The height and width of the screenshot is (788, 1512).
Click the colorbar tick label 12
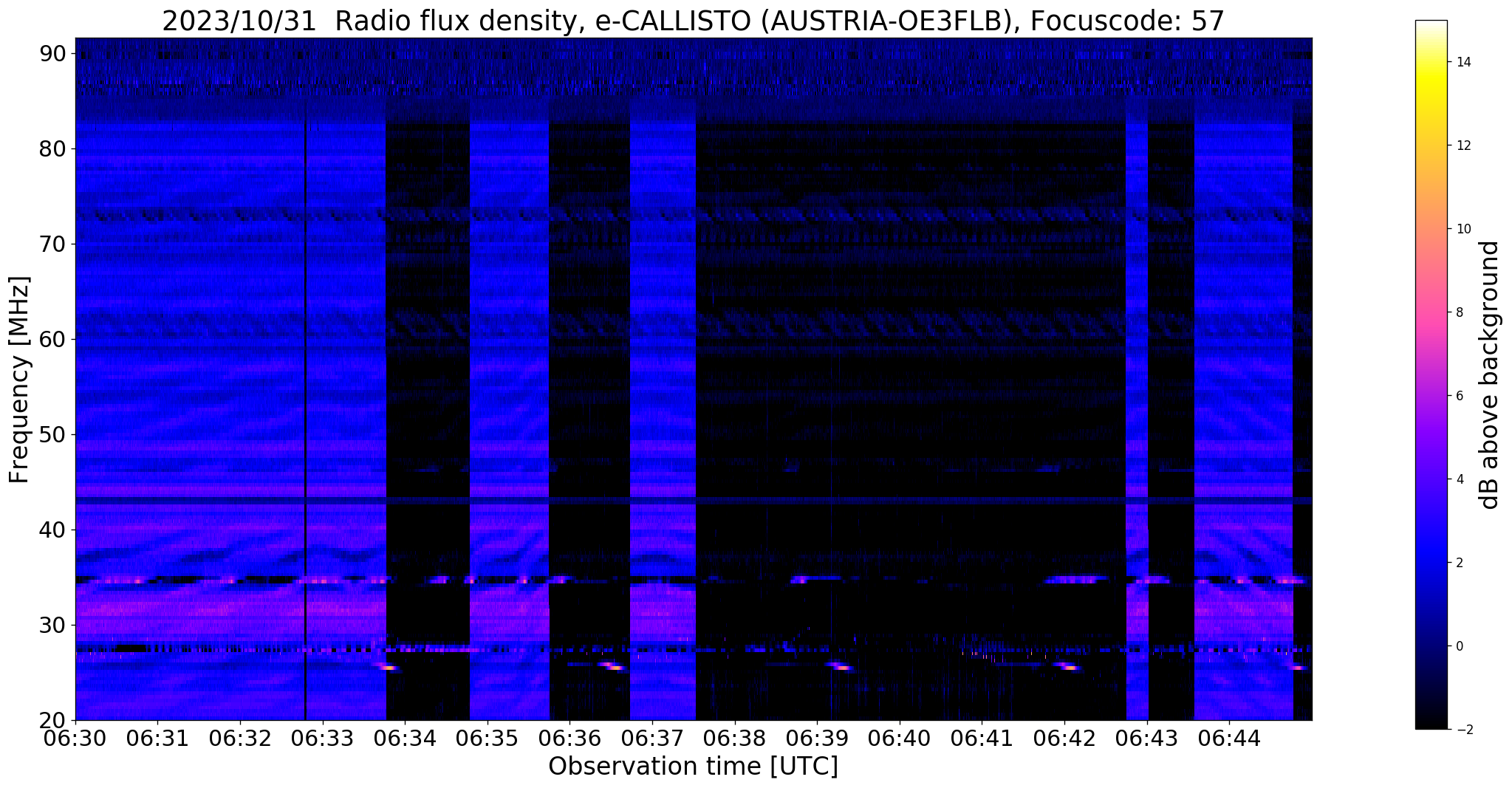pyautogui.click(x=1463, y=145)
